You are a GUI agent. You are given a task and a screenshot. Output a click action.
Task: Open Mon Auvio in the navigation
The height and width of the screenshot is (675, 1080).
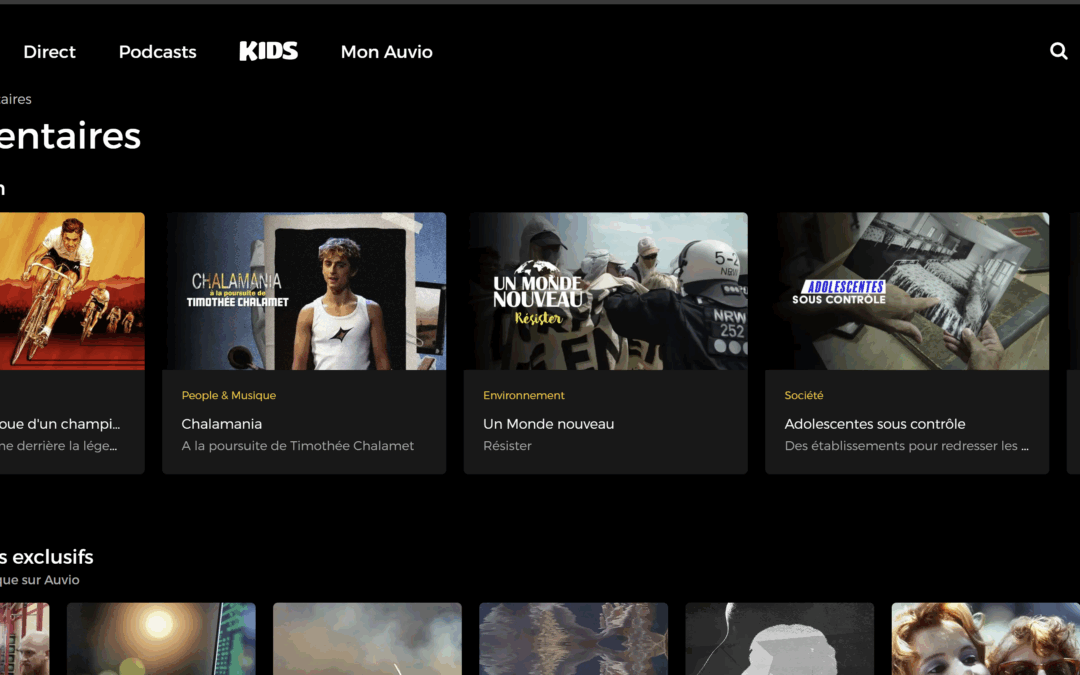click(x=386, y=52)
